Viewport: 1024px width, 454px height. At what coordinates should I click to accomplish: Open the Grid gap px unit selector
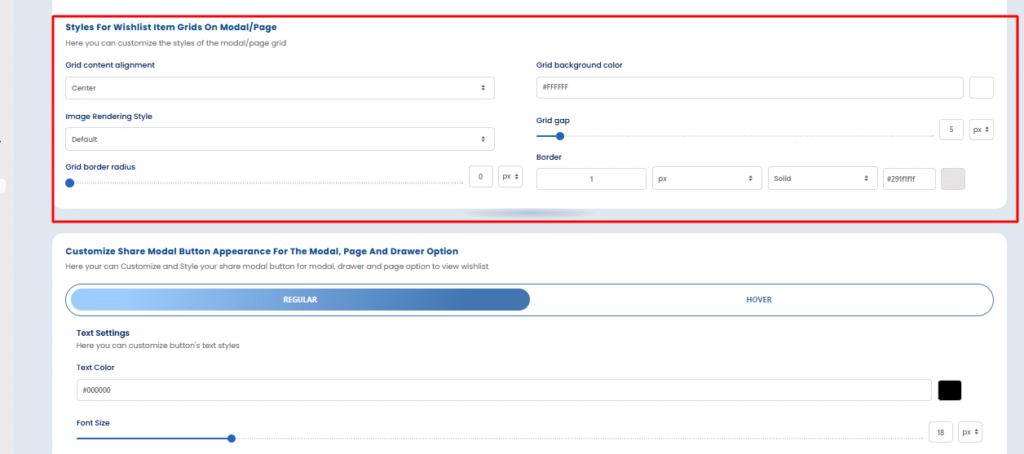click(982, 130)
